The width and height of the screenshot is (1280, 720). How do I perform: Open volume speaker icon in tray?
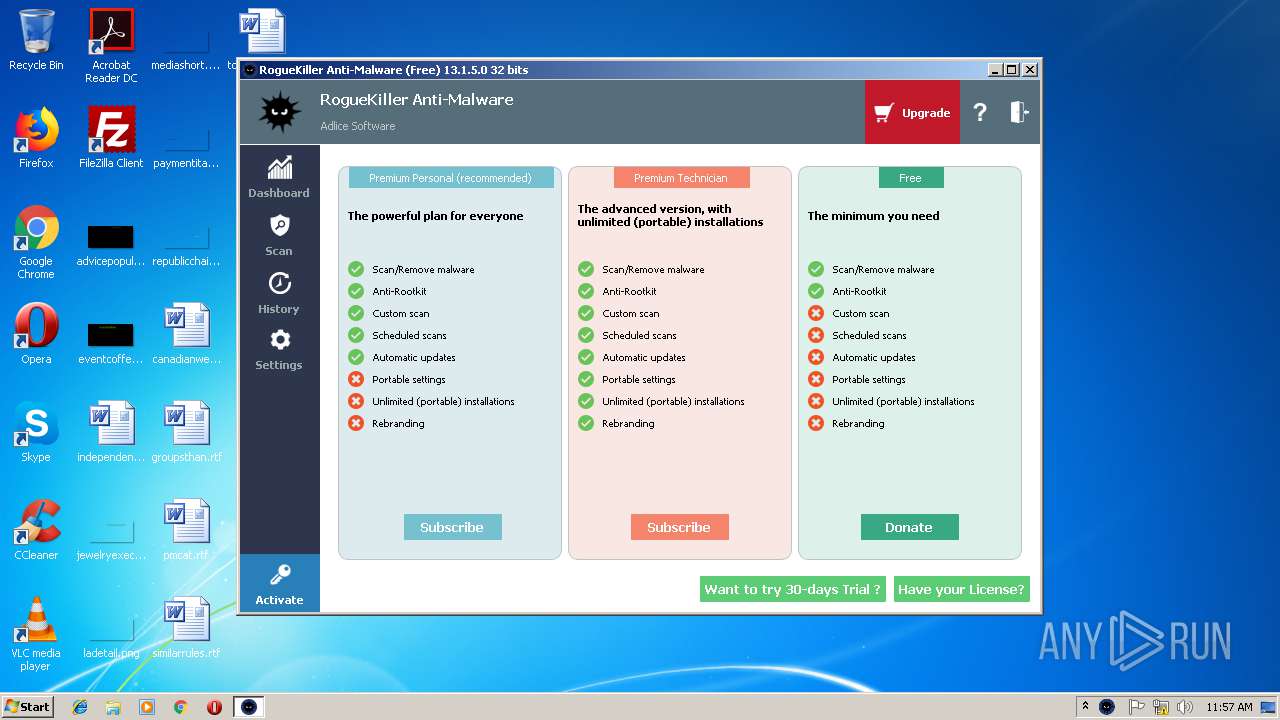click(1185, 707)
